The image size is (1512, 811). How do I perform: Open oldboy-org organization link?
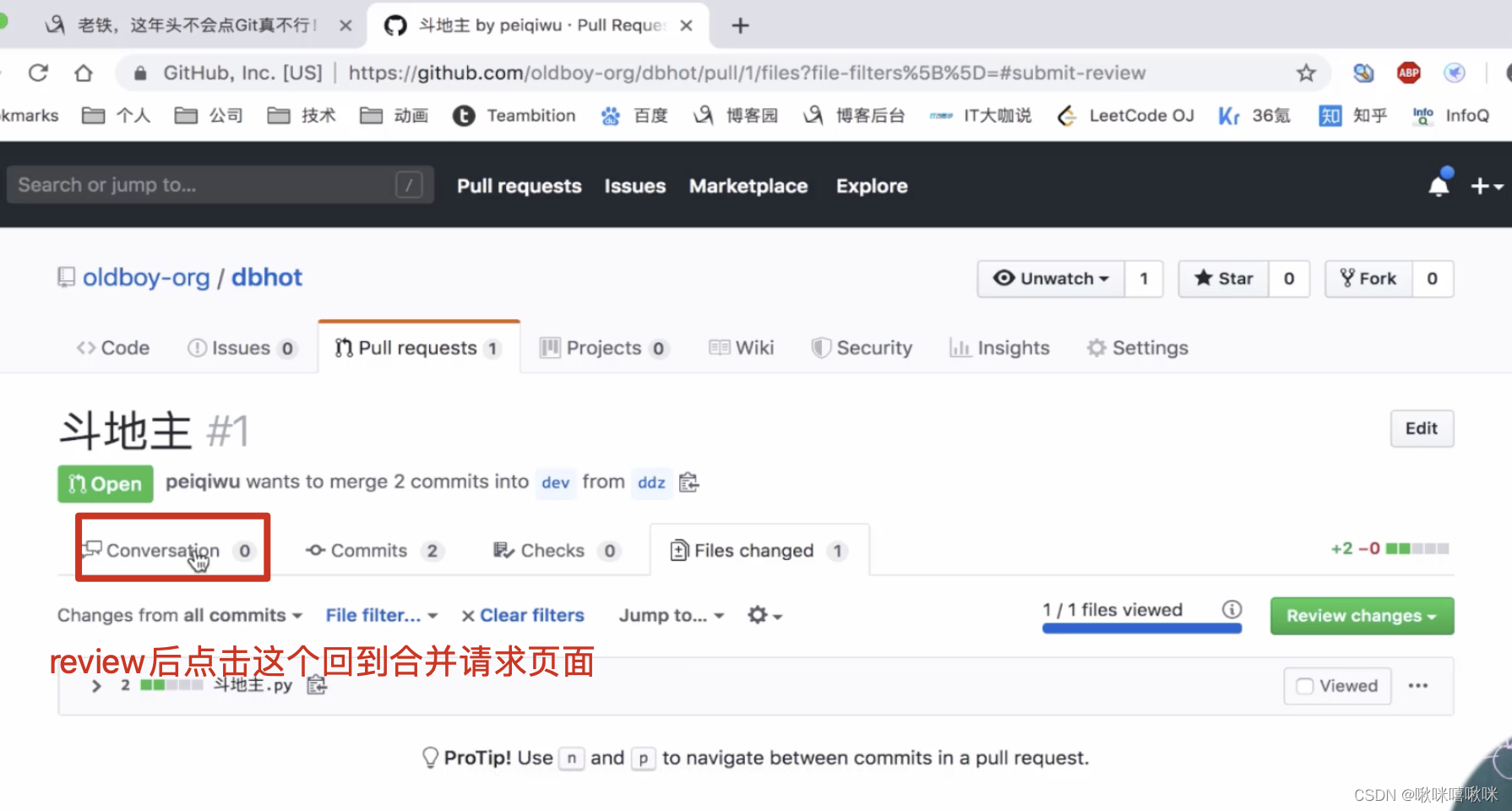146,277
